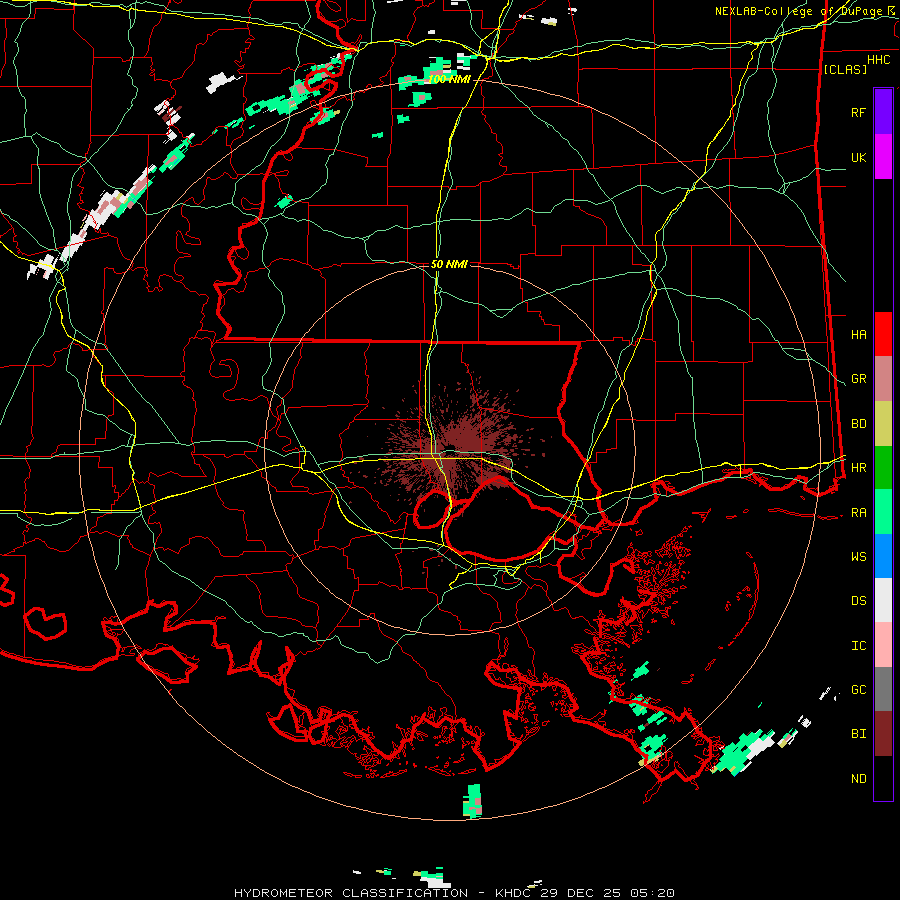Click the DS legend label
Viewport: 900px width, 900px height.
pyautogui.click(x=858, y=601)
